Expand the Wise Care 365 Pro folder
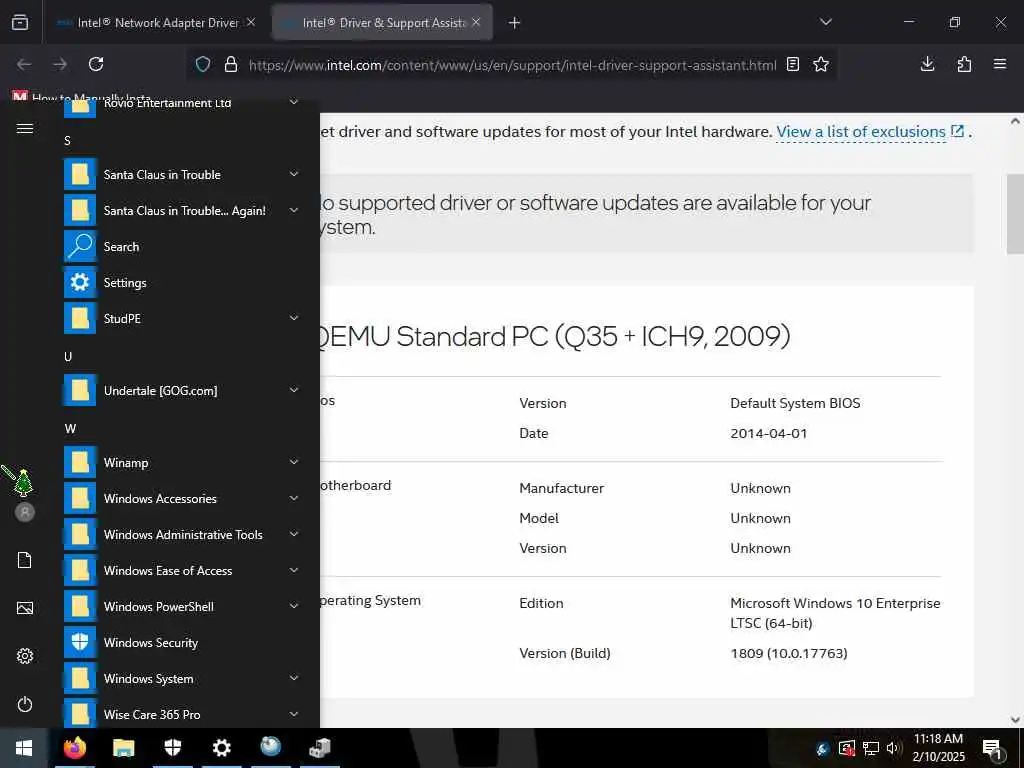1024x768 pixels. [294, 714]
